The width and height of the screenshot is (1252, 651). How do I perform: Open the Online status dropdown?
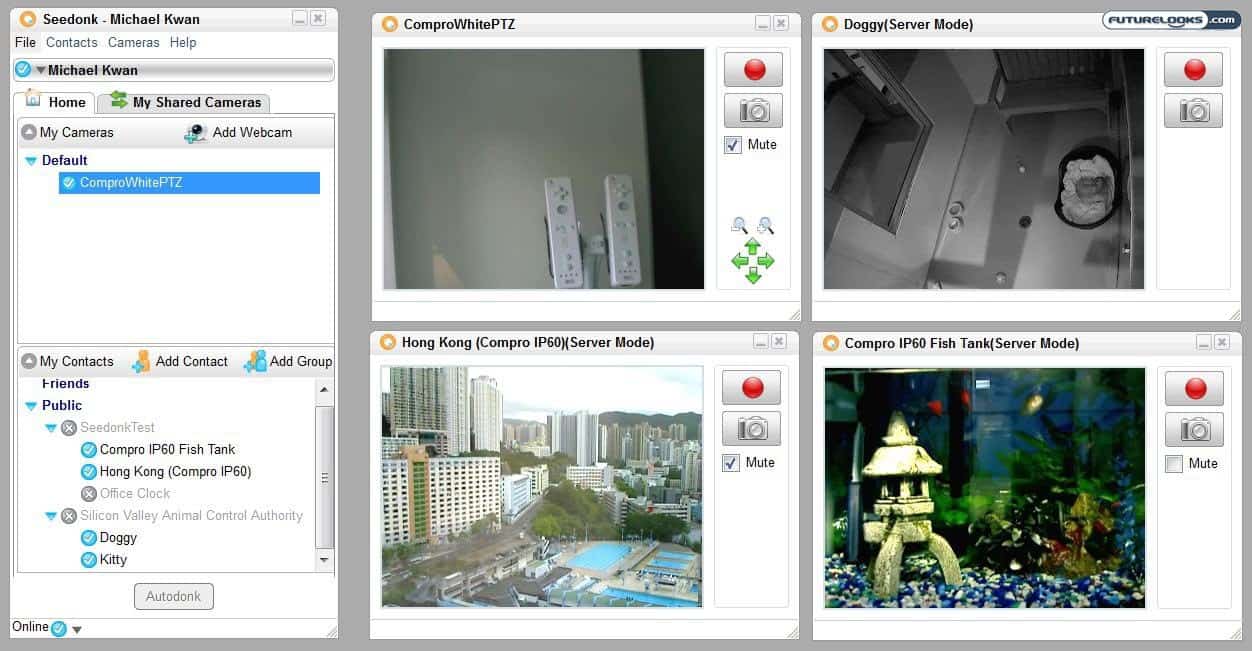point(77,629)
